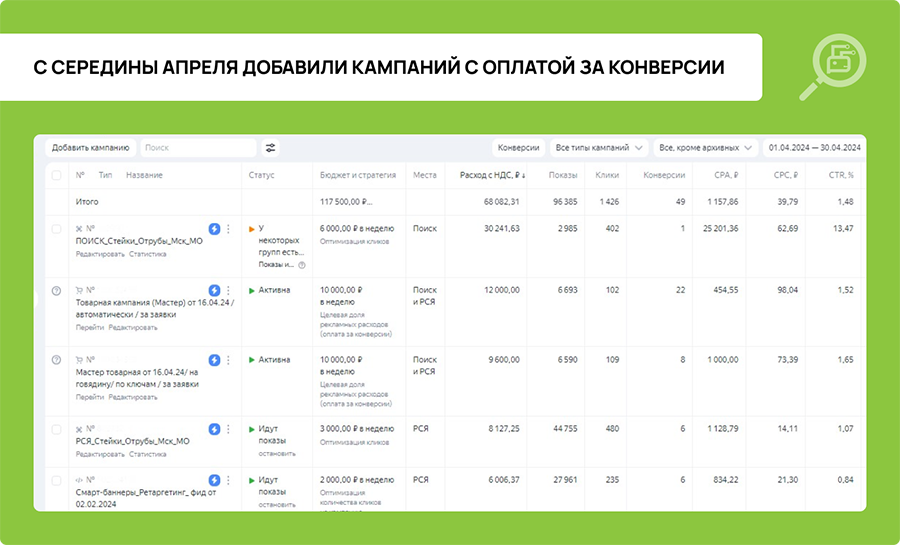This screenshot has width=900, height=545.
Task: Click the spend value 12 000,00
Action: 502,290
